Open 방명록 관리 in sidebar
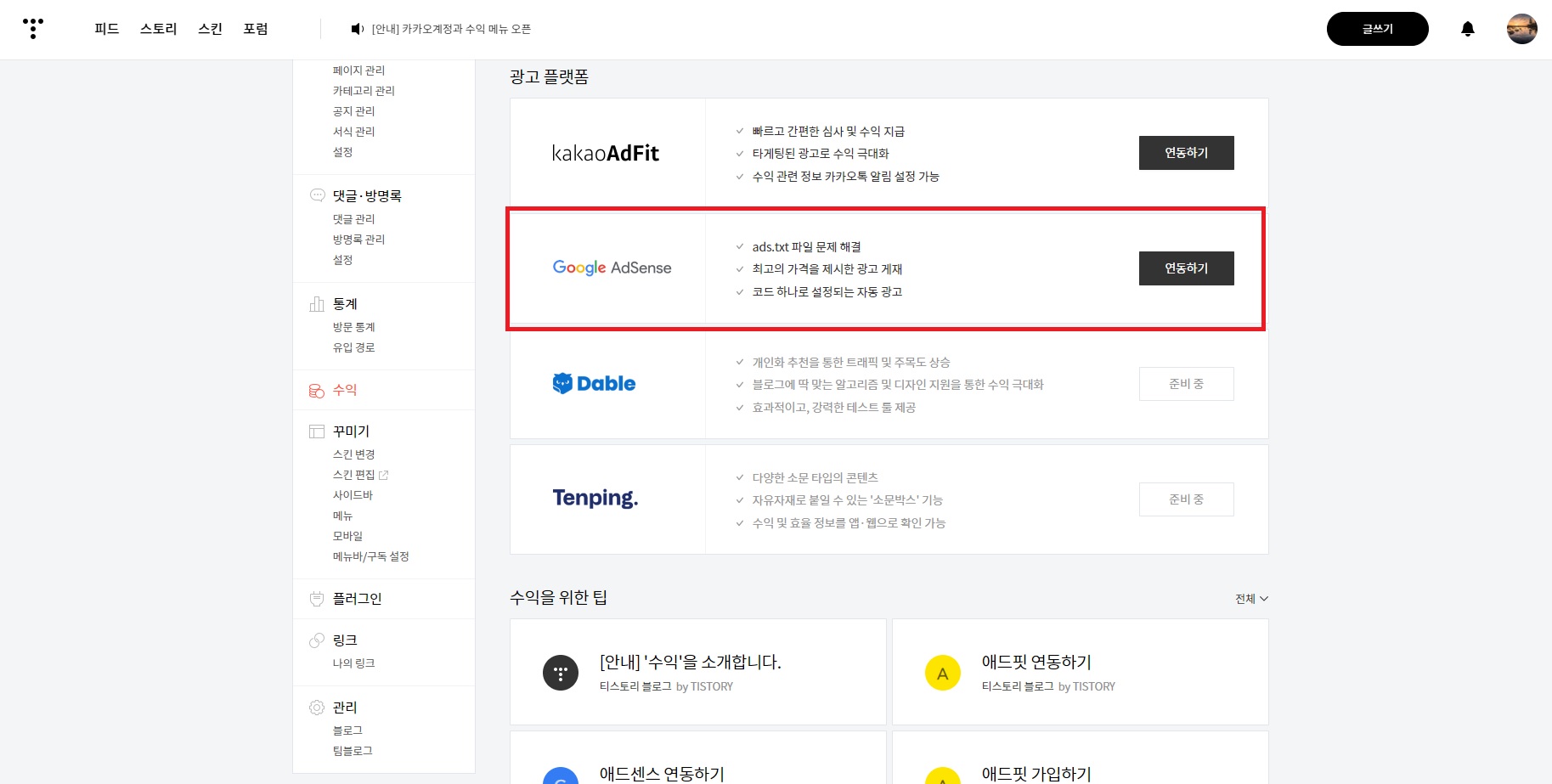1552x784 pixels. tap(358, 240)
